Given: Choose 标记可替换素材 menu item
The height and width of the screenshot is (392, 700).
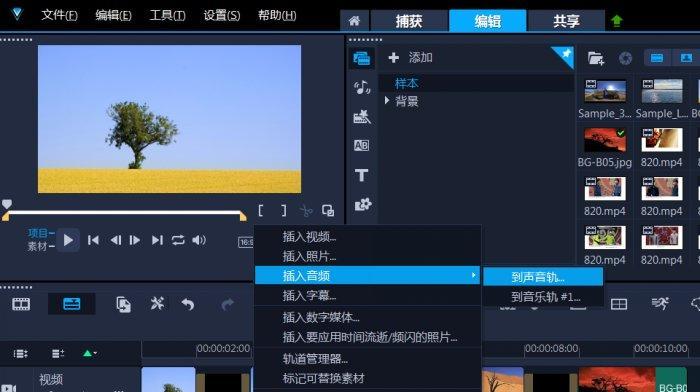Looking at the screenshot, I should point(367,379).
